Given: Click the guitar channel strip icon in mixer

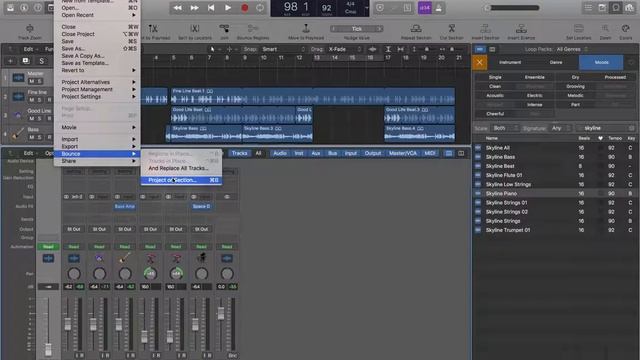Looking at the screenshot, I should [125, 258].
